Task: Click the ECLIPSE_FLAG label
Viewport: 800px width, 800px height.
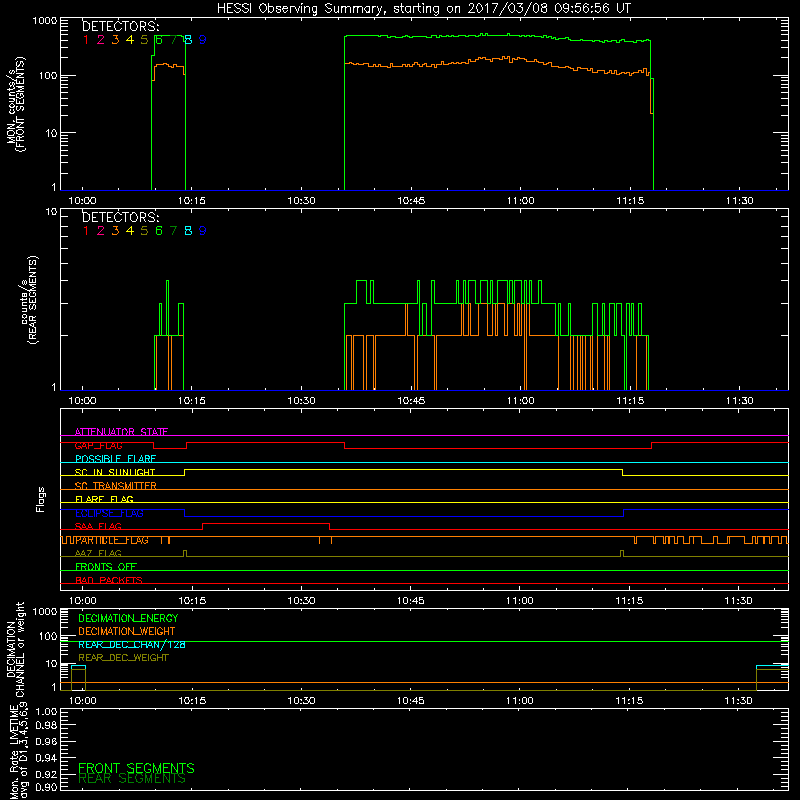Action: pyautogui.click(x=109, y=513)
